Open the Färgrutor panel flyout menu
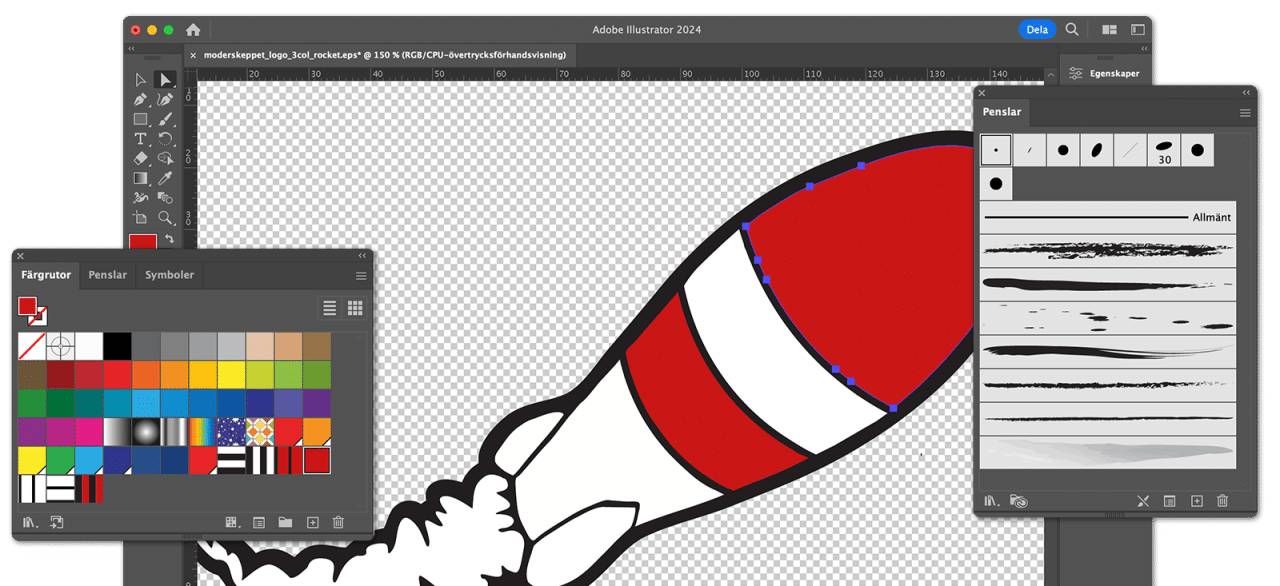This screenshot has width=1280, height=586. click(x=360, y=274)
